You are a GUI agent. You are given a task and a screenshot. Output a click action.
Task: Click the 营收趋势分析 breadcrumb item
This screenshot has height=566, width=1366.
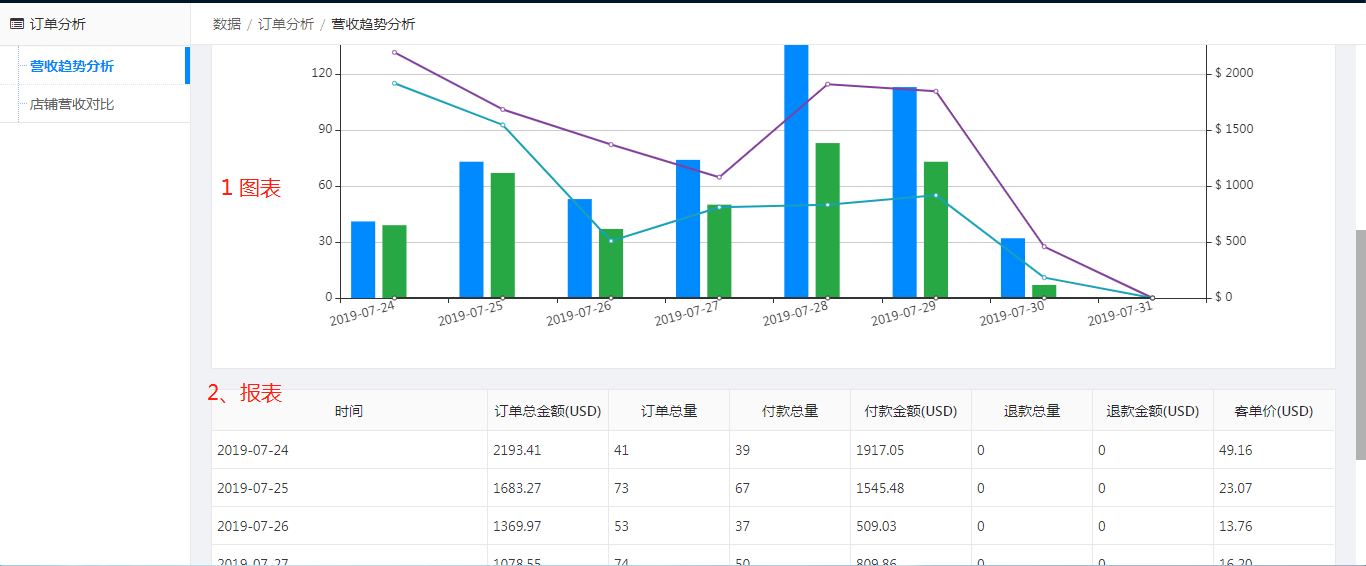click(373, 24)
